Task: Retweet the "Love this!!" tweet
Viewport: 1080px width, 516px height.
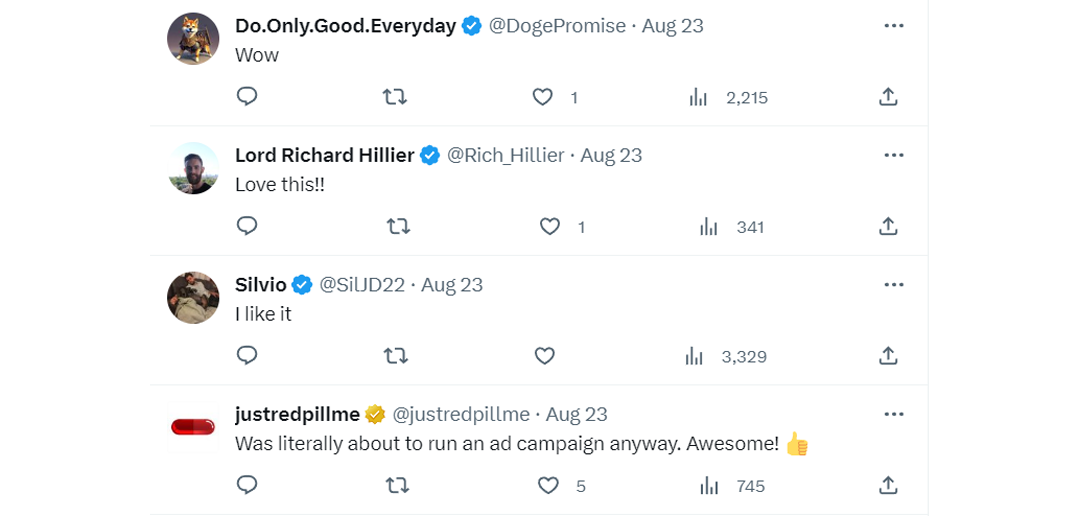Action: click(x=398, y=227)
